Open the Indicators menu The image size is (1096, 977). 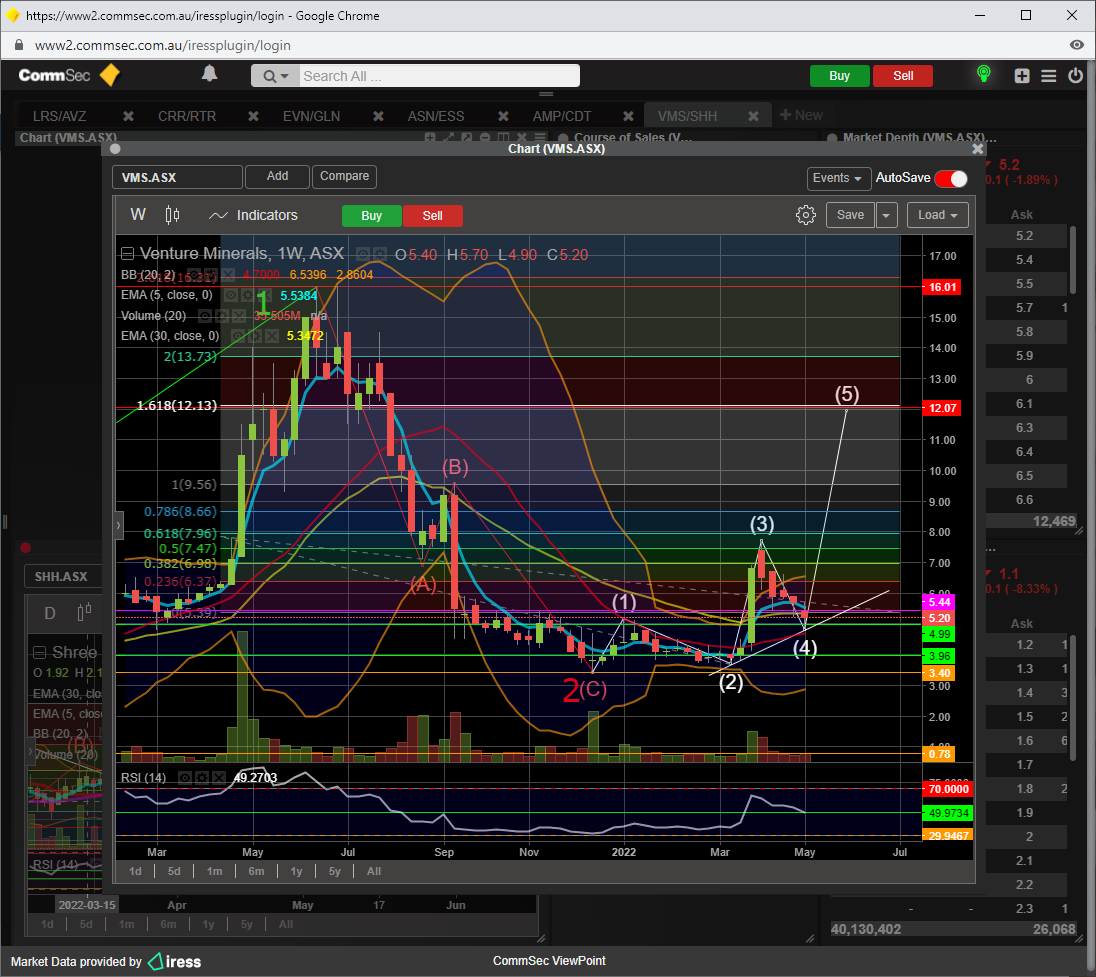(x=254, y=215)
